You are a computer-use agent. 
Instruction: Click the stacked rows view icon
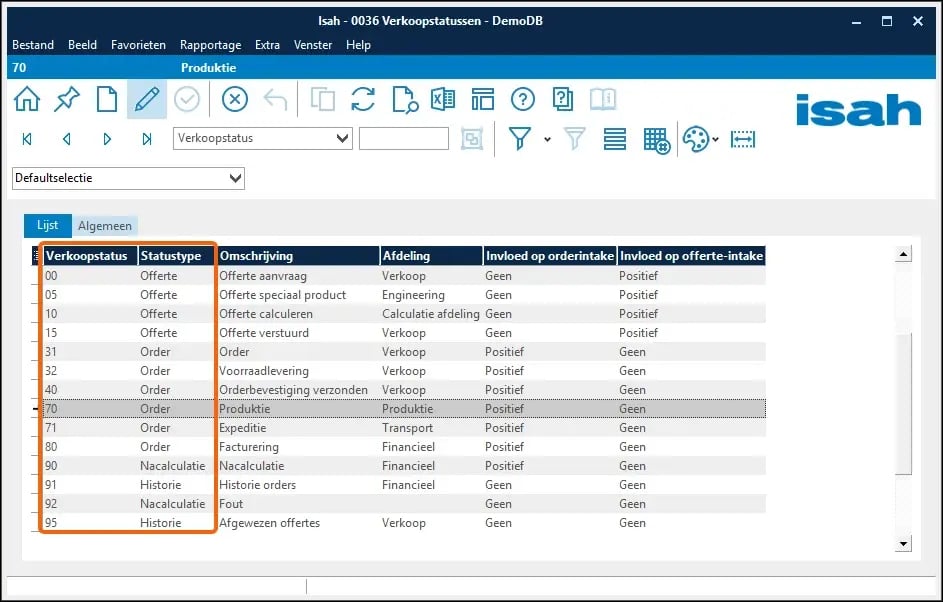point(614,139)
